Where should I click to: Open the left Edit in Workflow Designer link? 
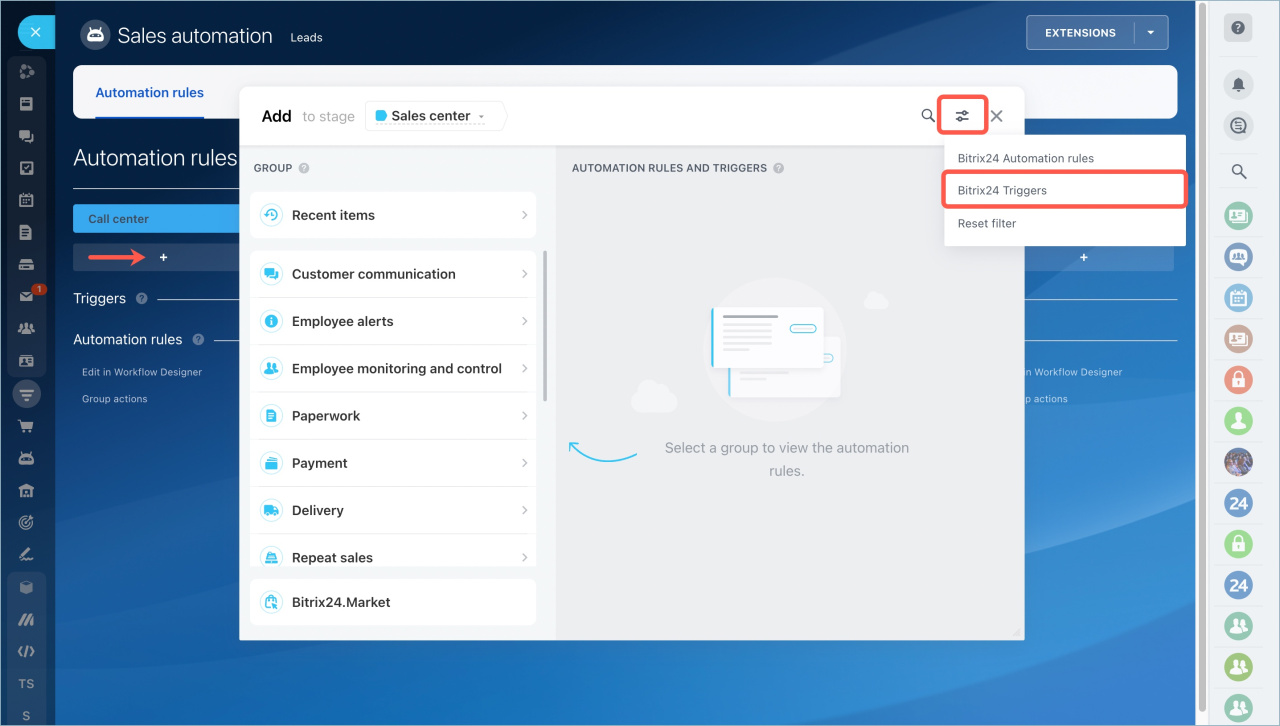point(142,372)
